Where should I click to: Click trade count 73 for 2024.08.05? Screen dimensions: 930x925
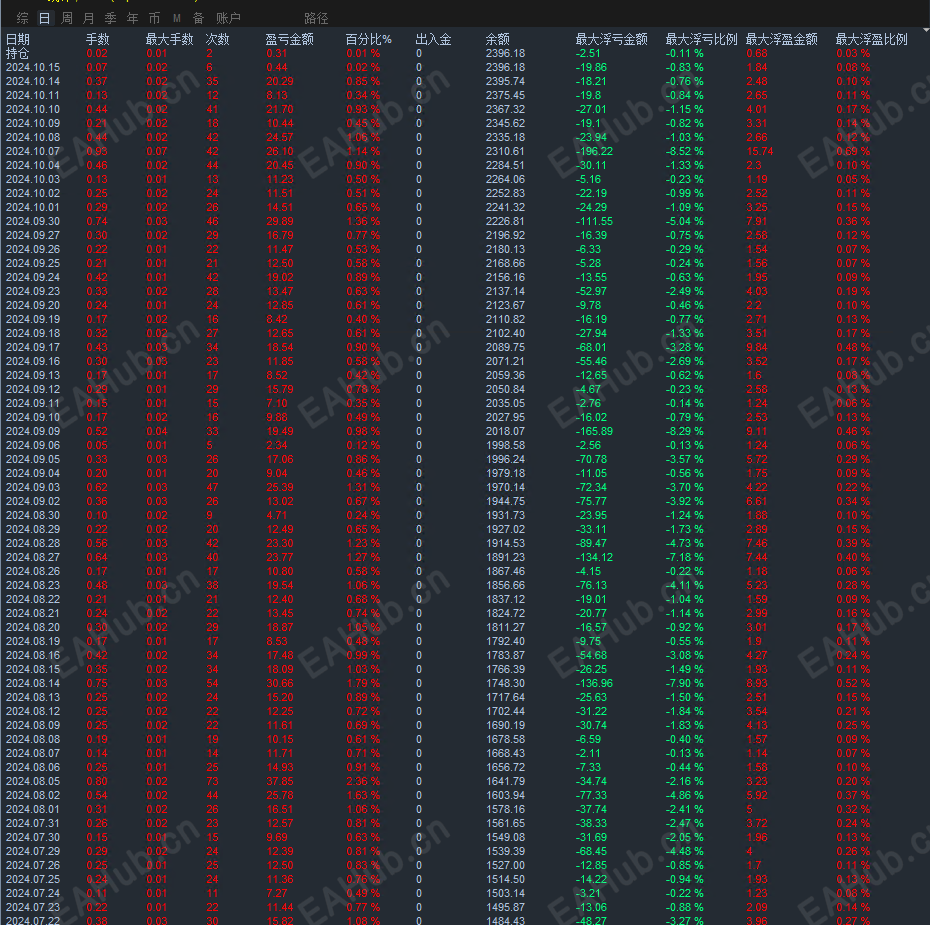coord(212,781)
